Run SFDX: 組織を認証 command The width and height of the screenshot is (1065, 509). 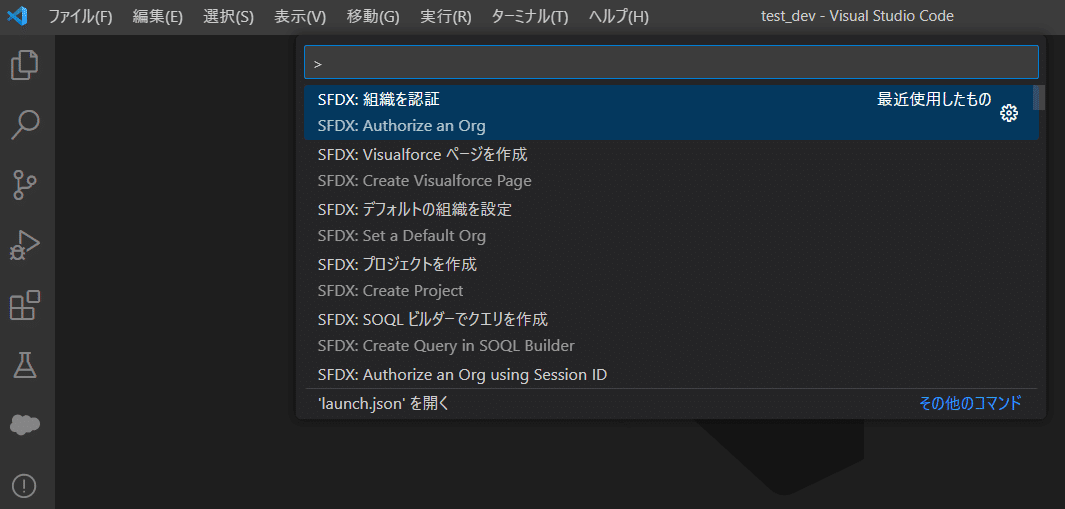click(671, 113)
